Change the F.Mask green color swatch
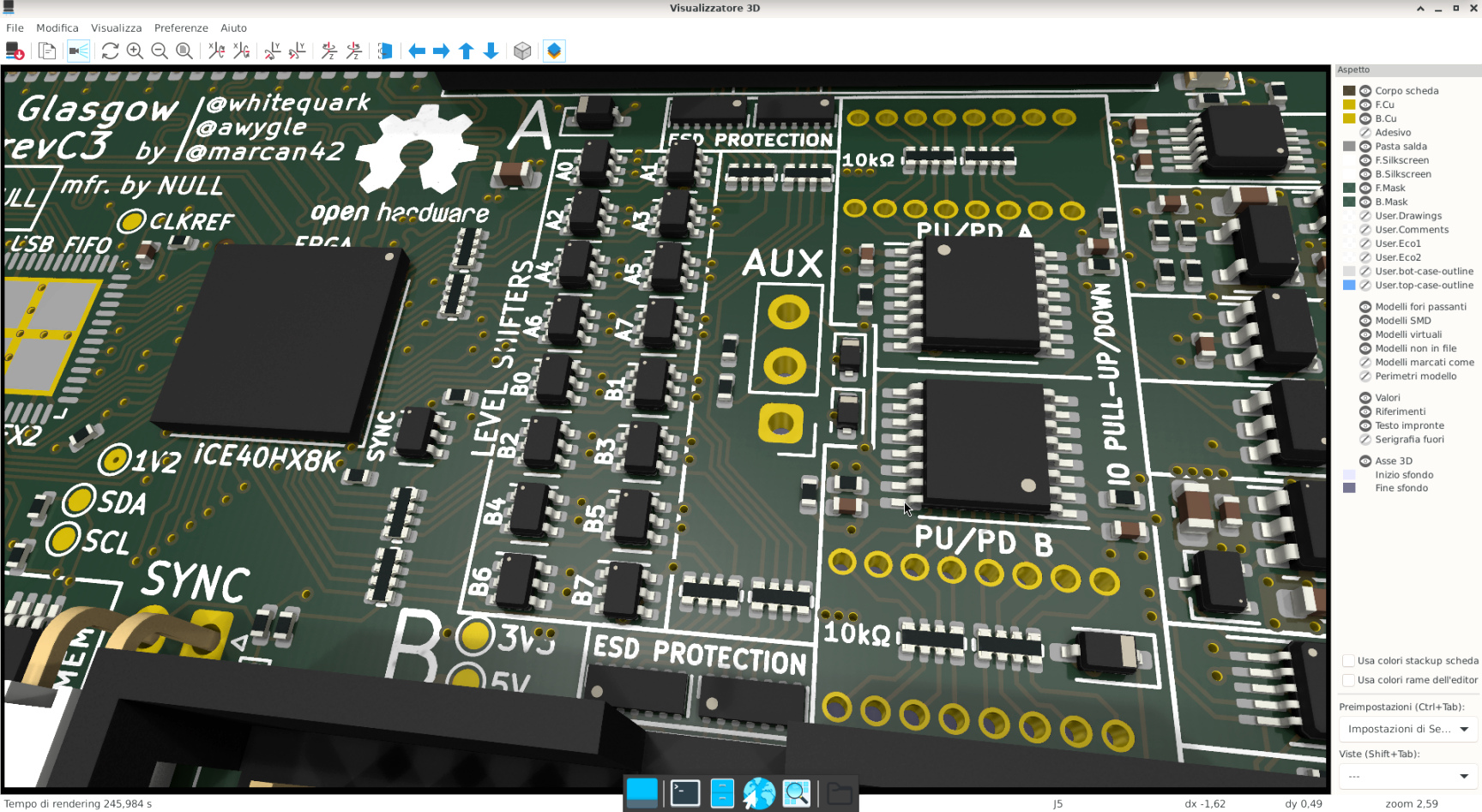This screenshot has height=812, width=1482. (x=1349, y=188)
